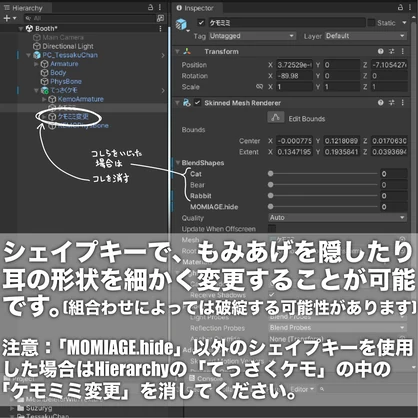This screenshot has width=418, height=418.
Task: Open the Hierarchy panel kebab menu
Action: pos(160,7)
